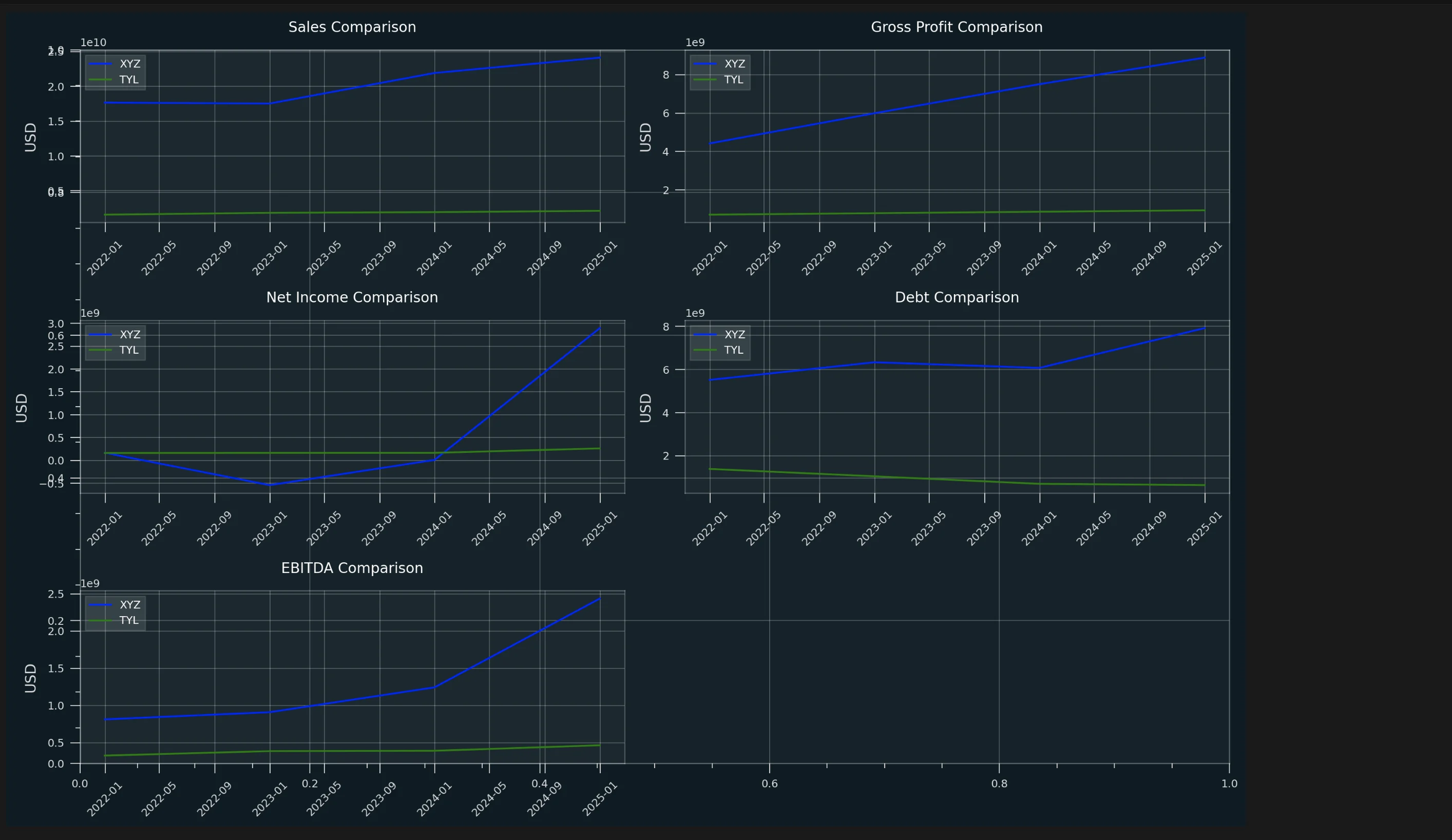1452x840 pixels.
Task: Click 2023-01 tick label under Sales chart
Action: pyautogui.click(x=269, y=258)
